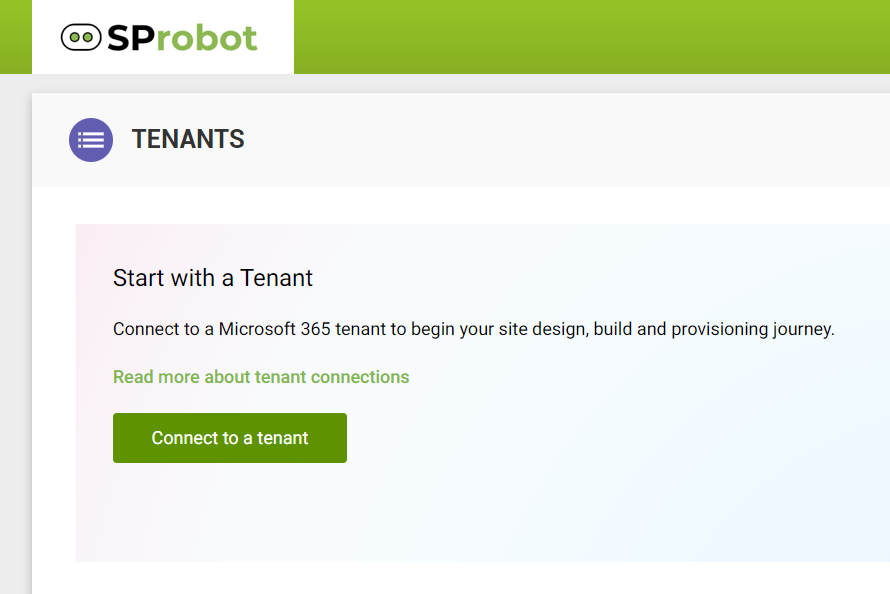This screenshot has width=890, height=594.
Task: Click the TENANTS heading label
Action: 188,139
